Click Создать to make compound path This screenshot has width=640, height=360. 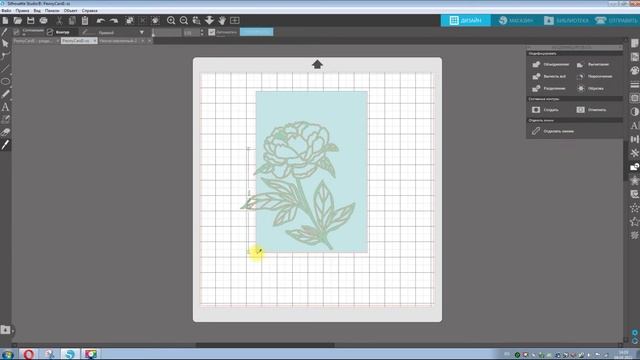click(545, 110)
